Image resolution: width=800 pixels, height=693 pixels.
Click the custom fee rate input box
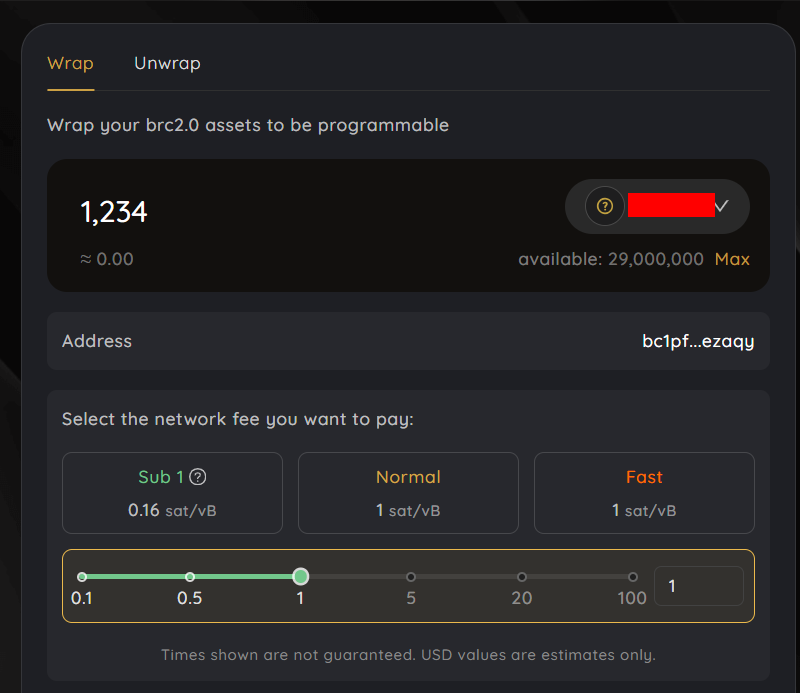tap(698, 586)
